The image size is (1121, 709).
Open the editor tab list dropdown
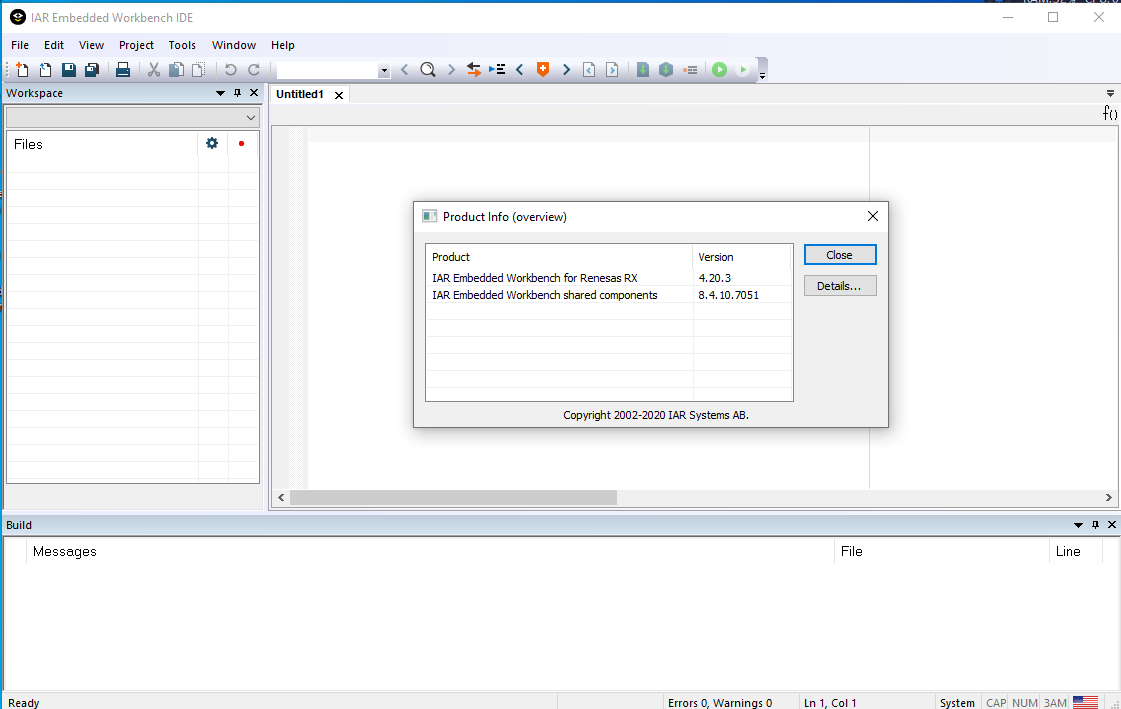pos(1110,94)
